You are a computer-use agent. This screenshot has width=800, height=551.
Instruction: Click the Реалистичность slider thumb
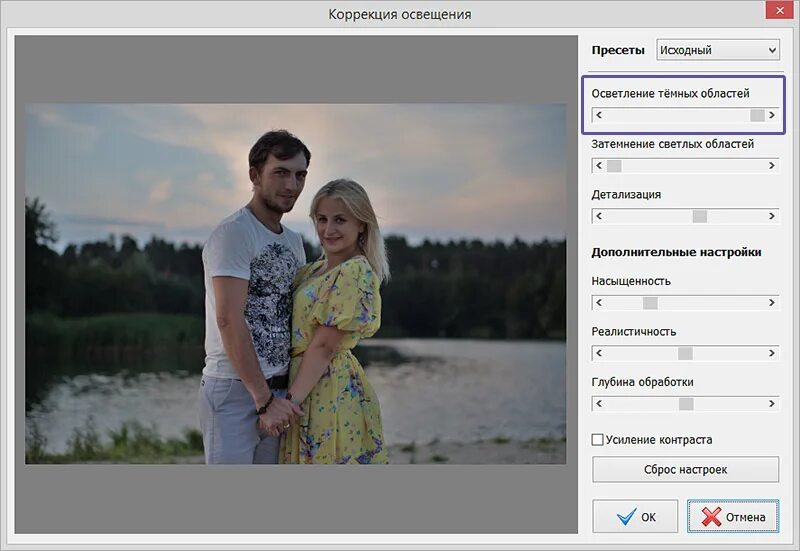[x=685, y=353]
